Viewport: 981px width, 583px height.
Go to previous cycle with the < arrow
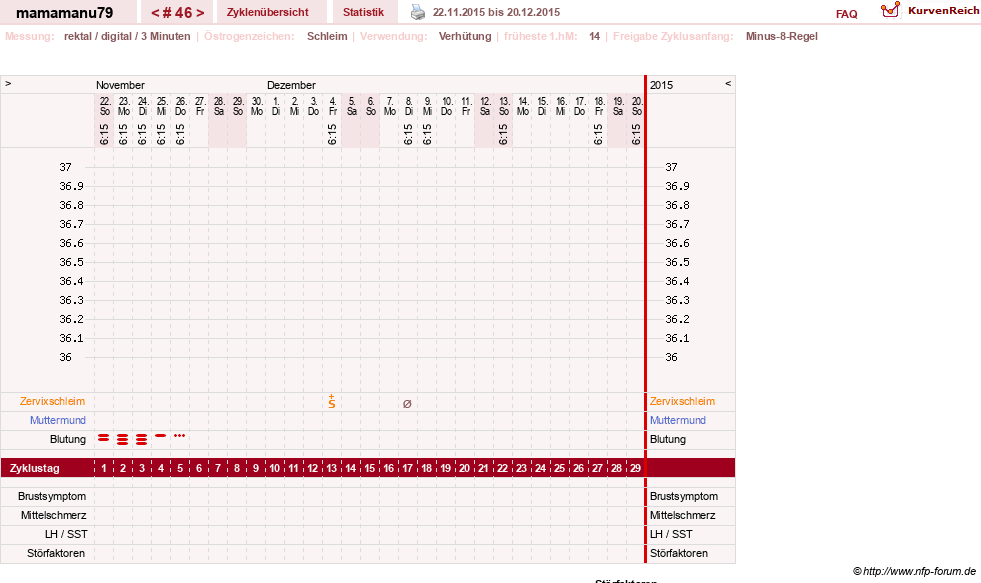pos(155,13)
